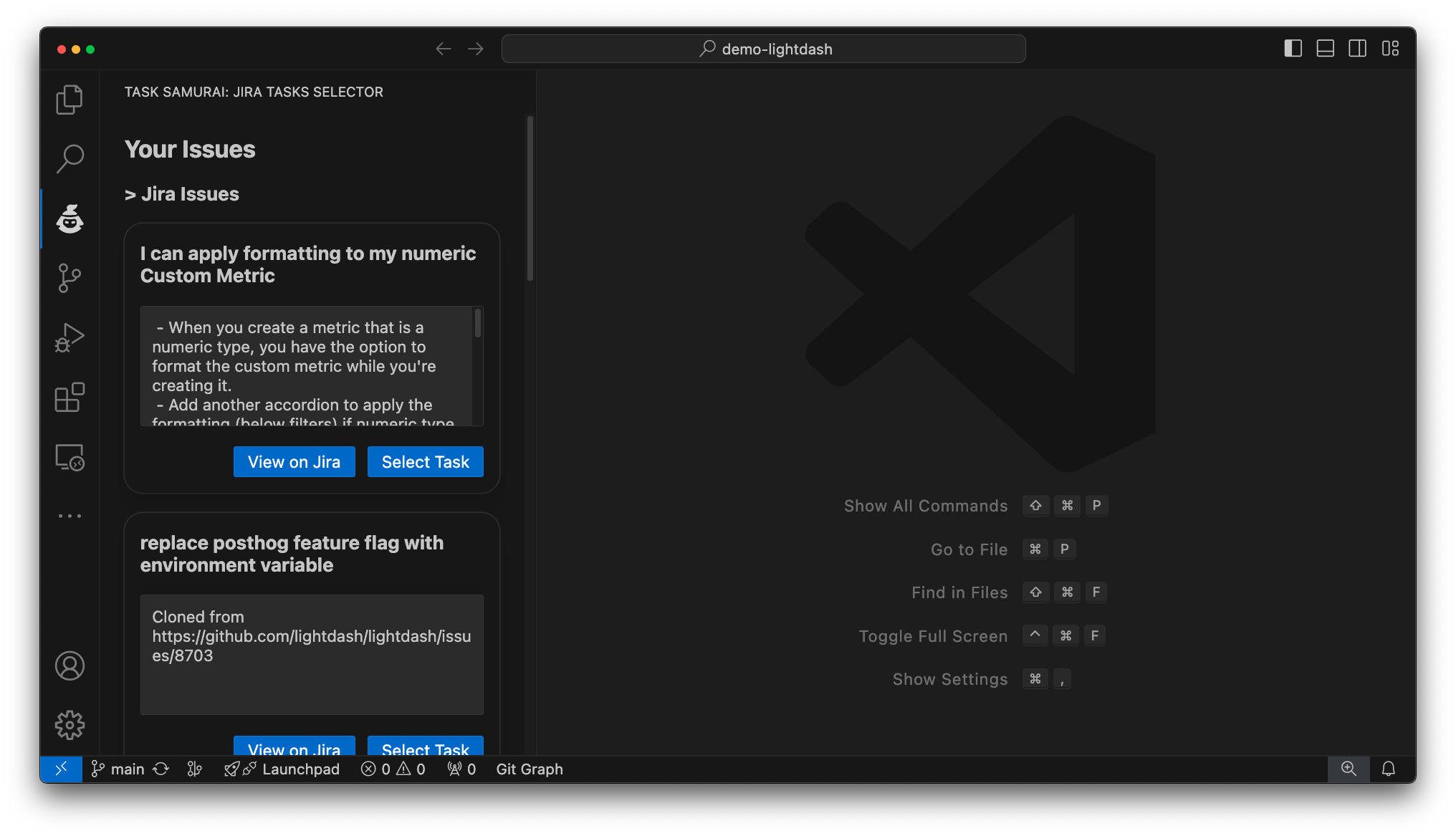Click the errors and warnings indicator
Screen dimensions: 1456x836
click(x=393, y=769)
